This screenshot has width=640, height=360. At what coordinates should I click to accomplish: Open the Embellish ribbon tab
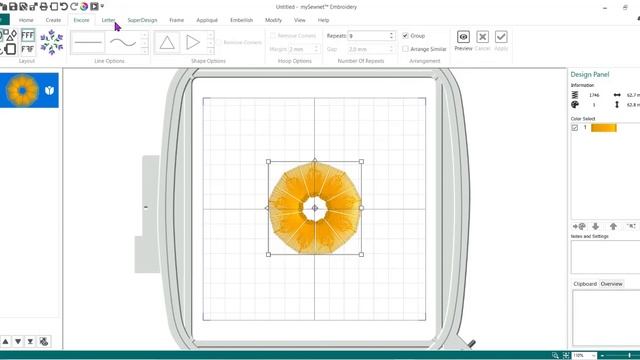pos(241,20)
